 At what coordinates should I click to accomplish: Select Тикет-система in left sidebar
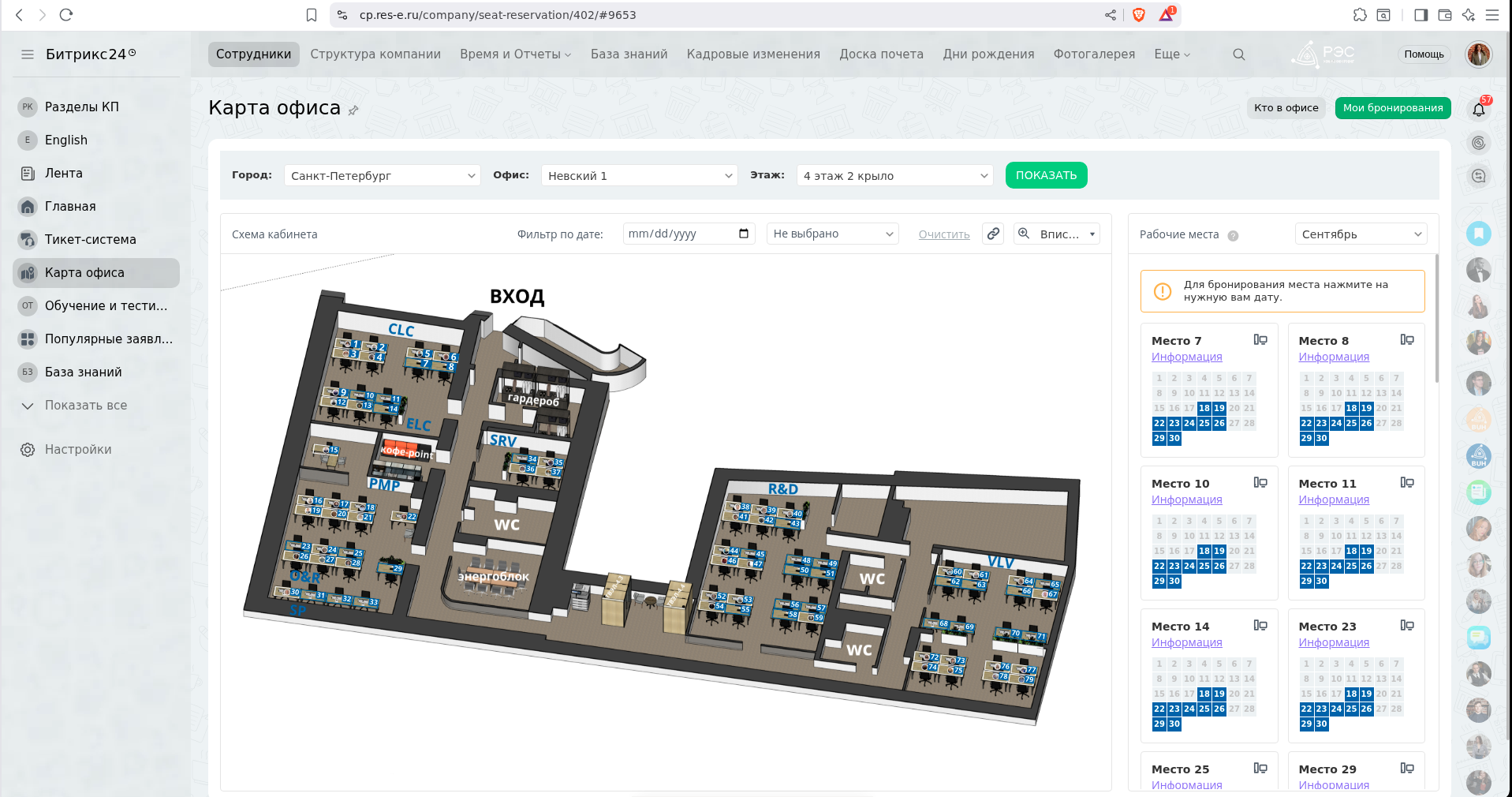90,240
